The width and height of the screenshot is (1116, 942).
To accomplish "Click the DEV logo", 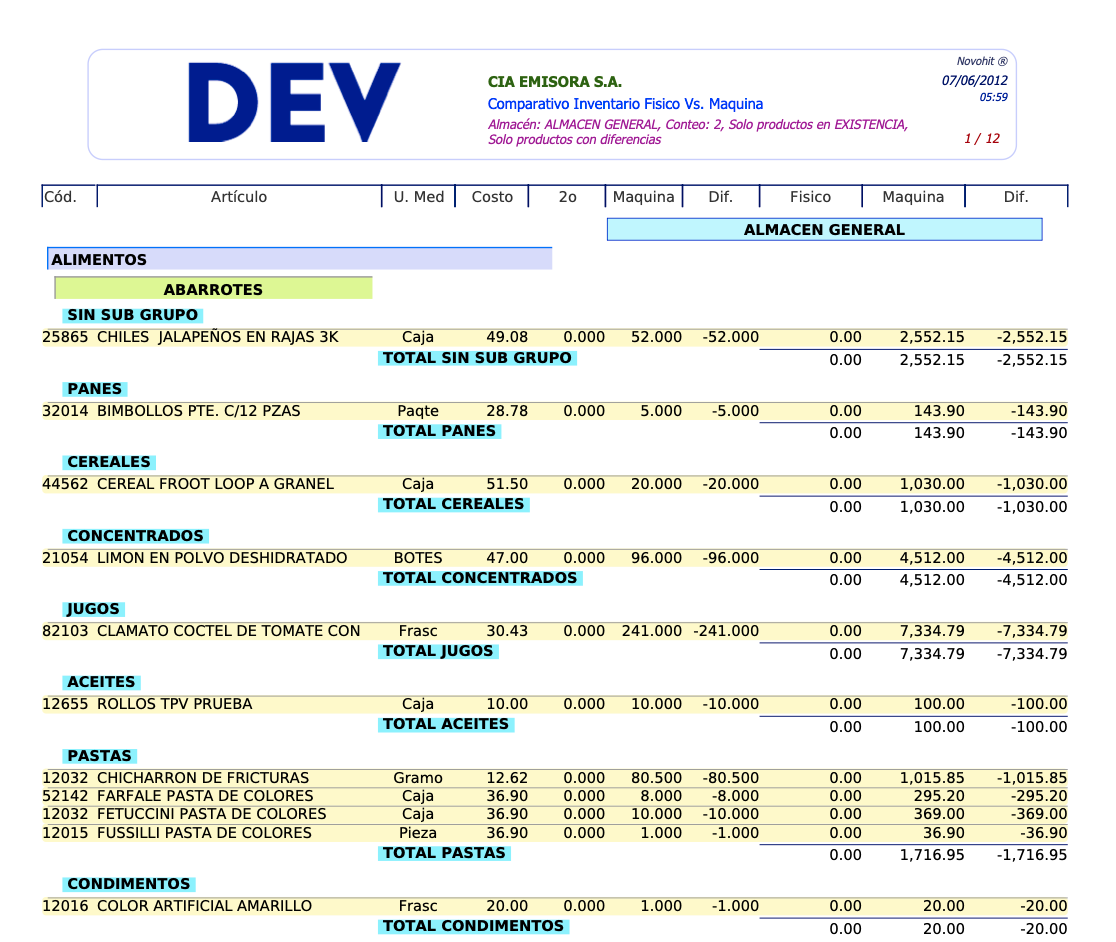I will pyautogui.click(x=294, y=101).
